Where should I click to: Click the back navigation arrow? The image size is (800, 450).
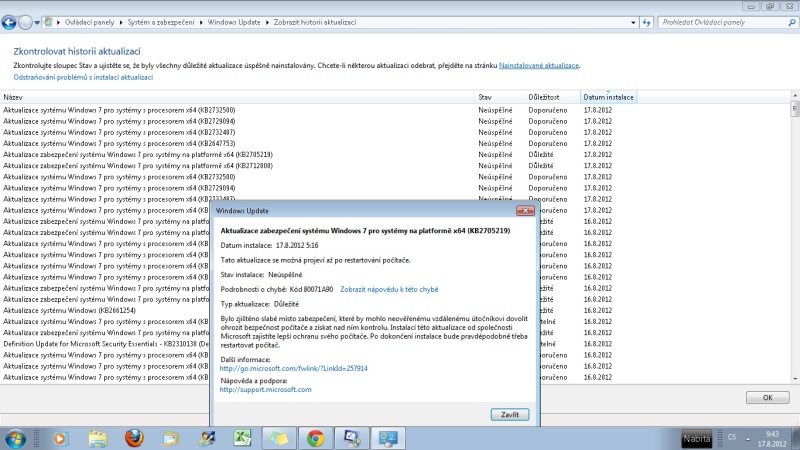click(12, 21)
